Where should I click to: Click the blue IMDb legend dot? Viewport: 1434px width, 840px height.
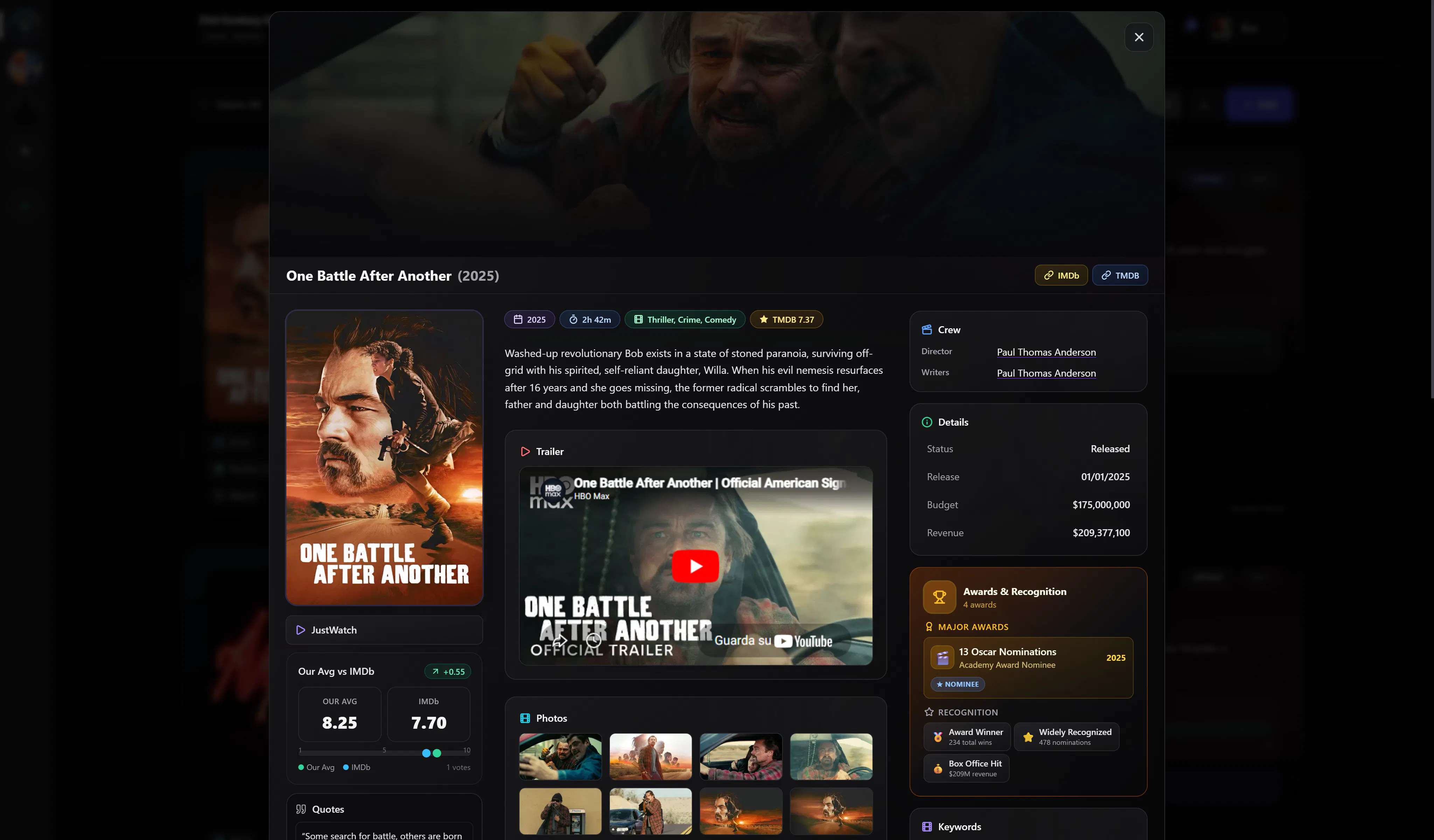[x=346, y=767]
